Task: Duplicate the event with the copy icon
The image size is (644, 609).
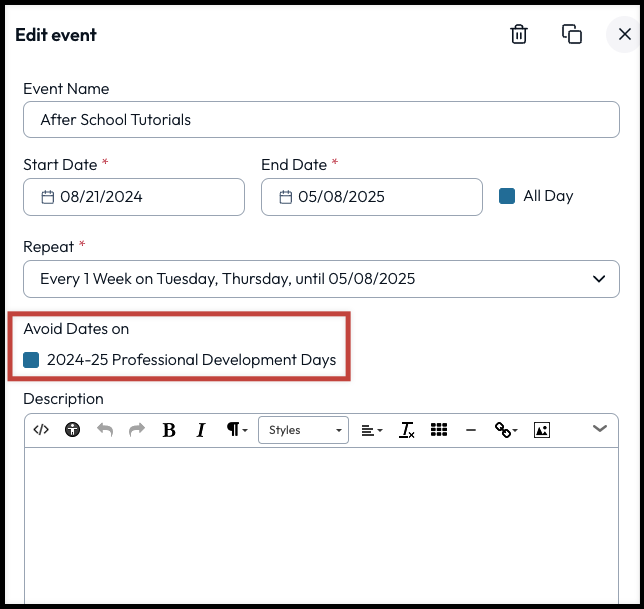Action: tap(572, 34)
